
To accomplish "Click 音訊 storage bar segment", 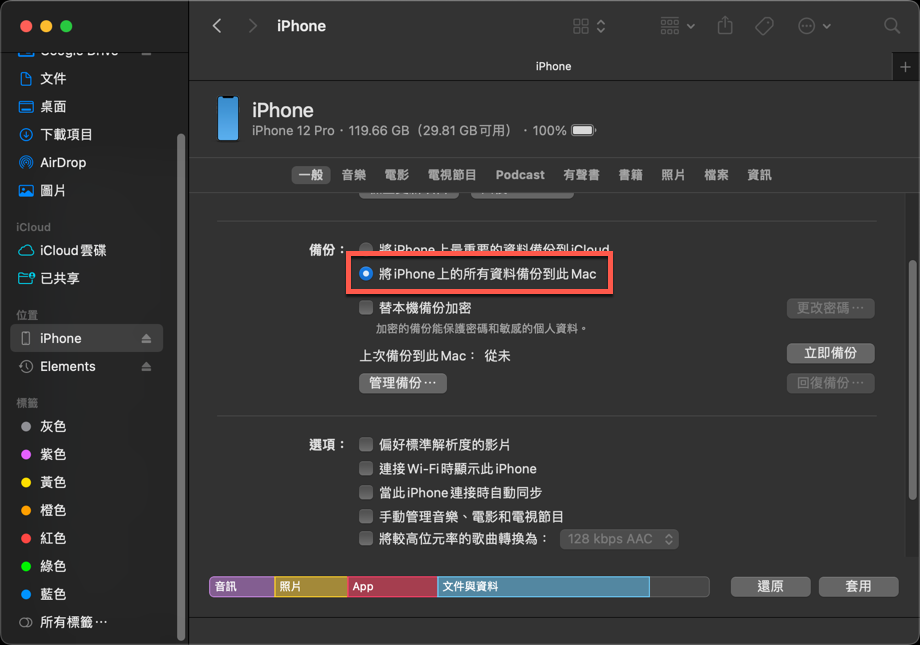I will [242, 586].
